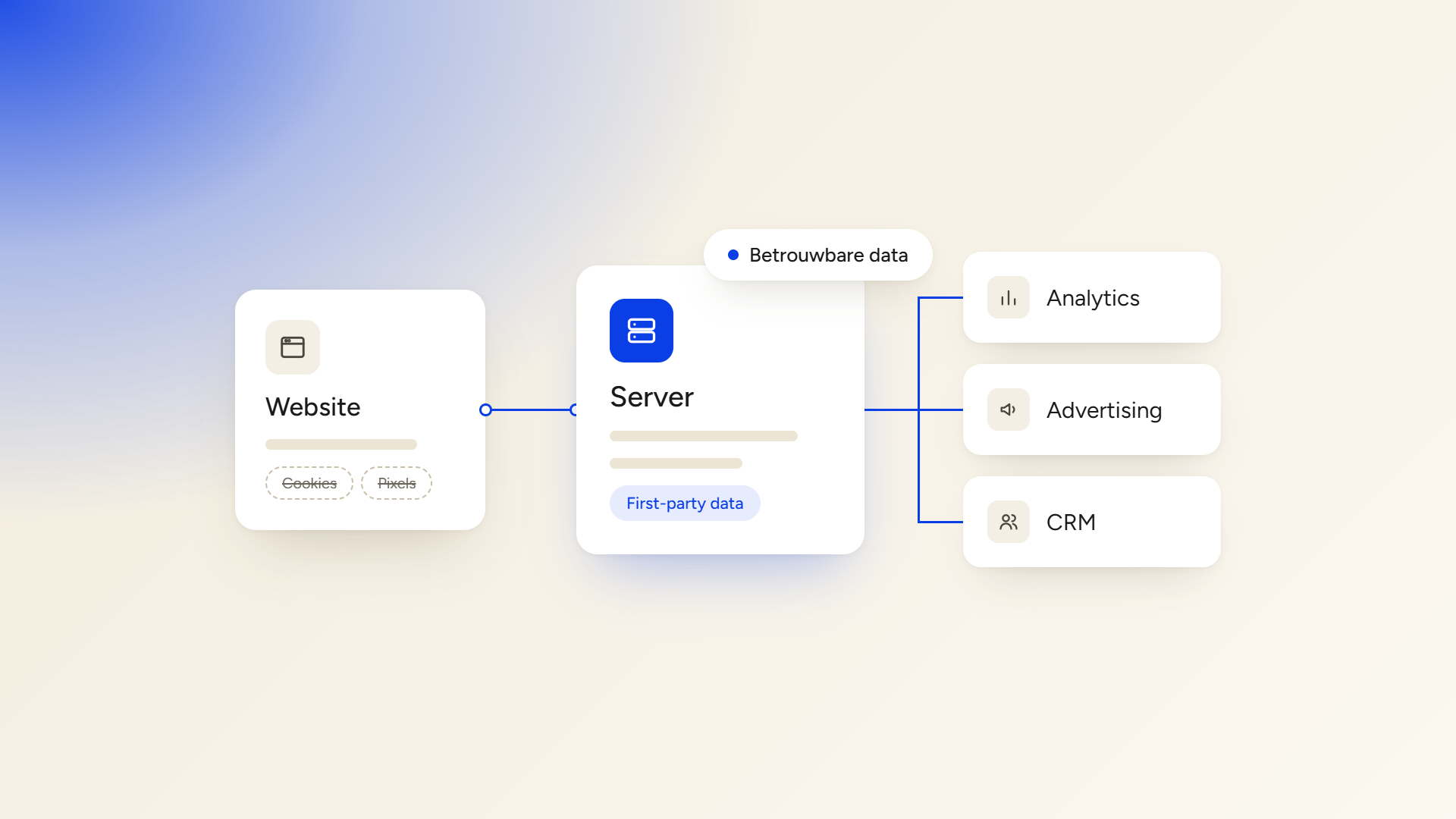This screenshot has height=819, width=1456.
Task: Click the blue dot in Betrouwbare data badge
Action: click(733, 255)
